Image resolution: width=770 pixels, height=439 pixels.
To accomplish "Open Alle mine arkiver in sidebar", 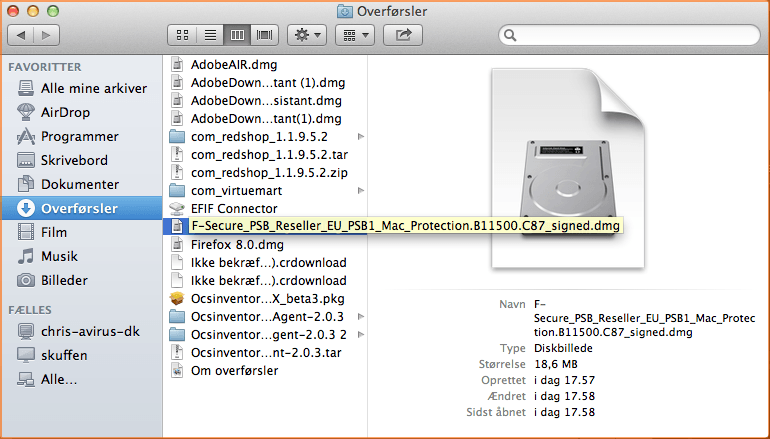I will coord(82,88).
